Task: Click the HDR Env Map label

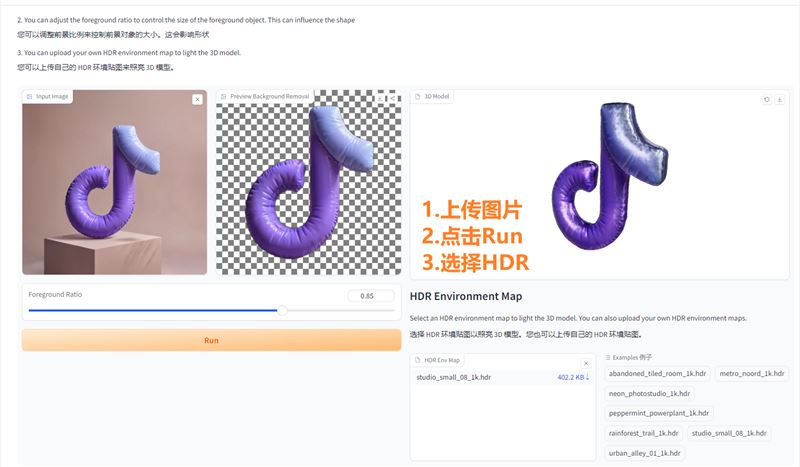Action: (x=438, y=360)
